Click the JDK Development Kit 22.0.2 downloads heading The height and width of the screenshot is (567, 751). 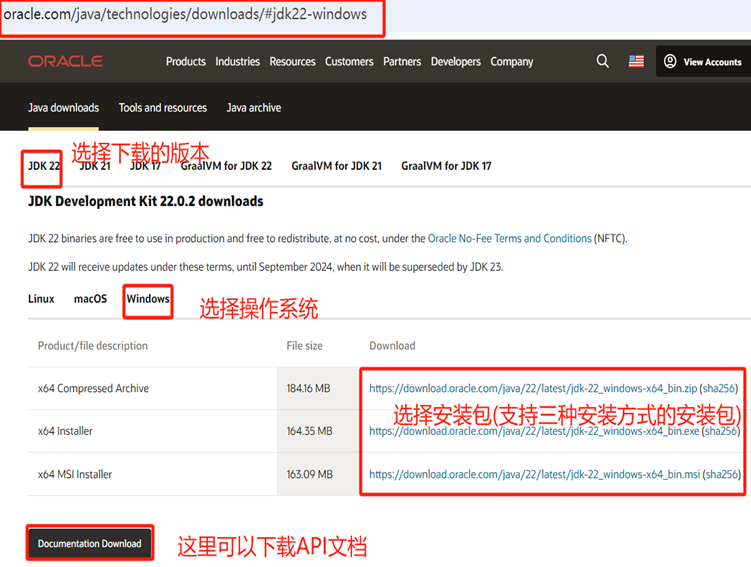(x=146, y=201)
